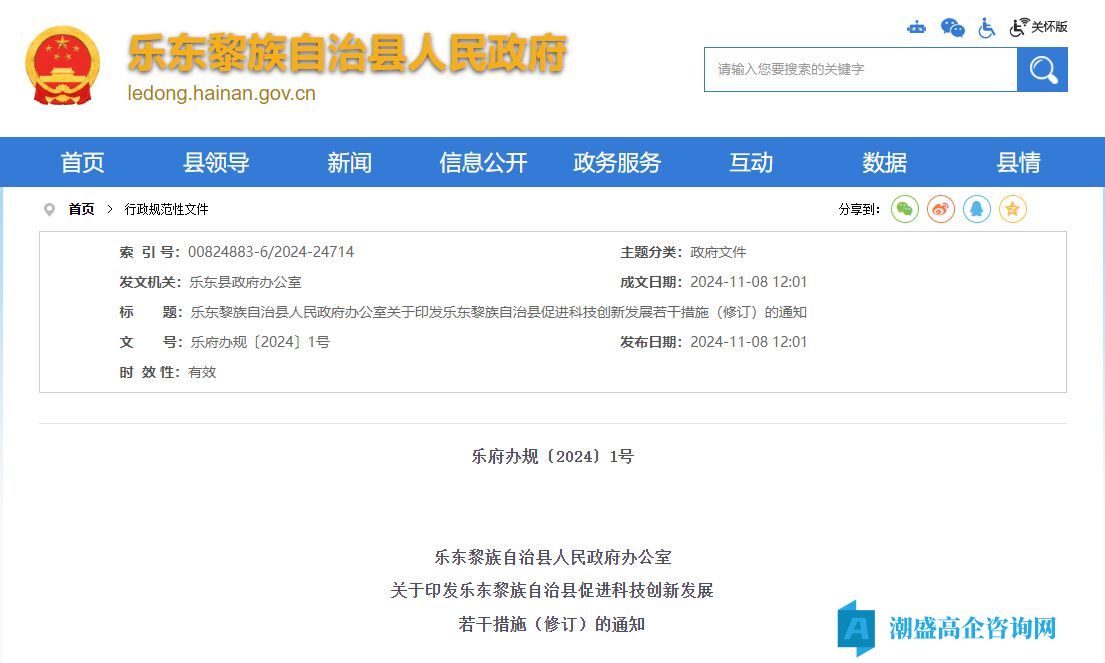
Task: Share to WeChat via green icon
Action: (x=905, y=209)
